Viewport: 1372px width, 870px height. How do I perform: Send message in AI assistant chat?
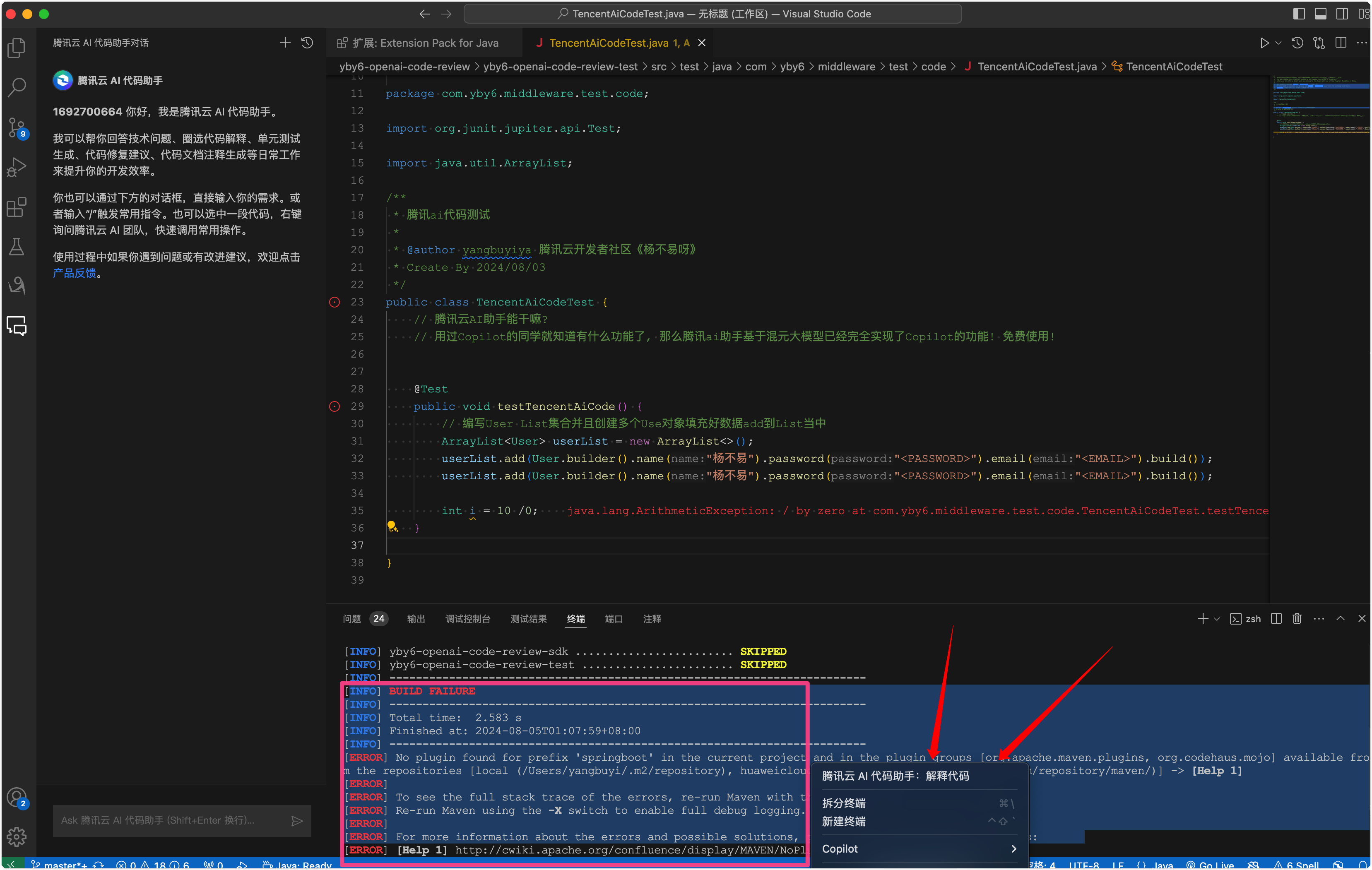tap(297, 820)
